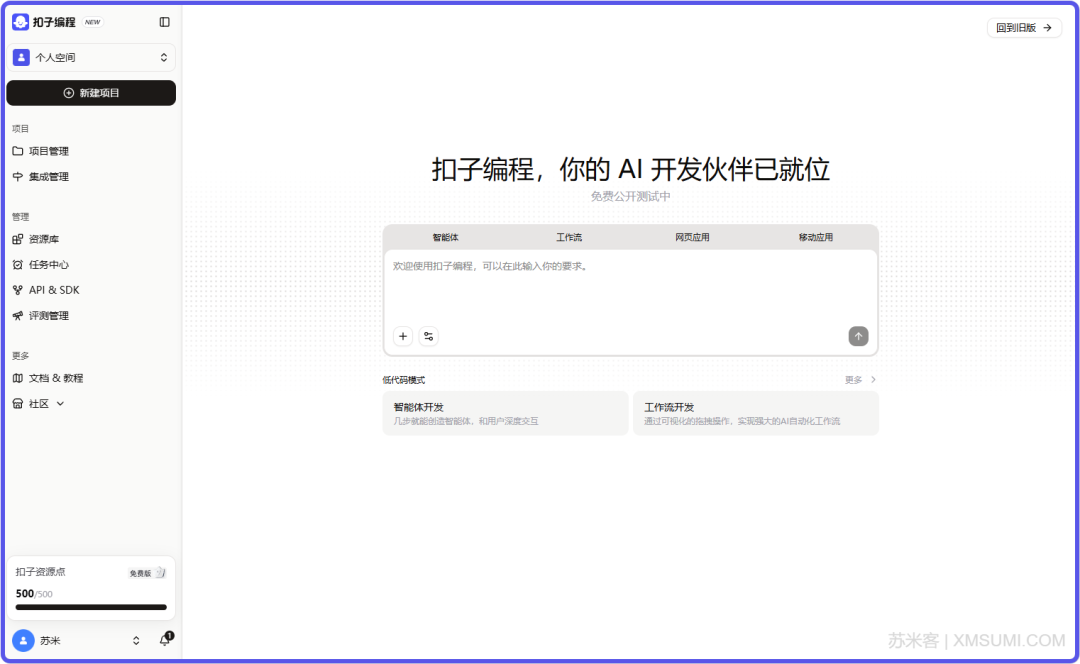Select the 工作流 tab
This screenshot has height=664, width=1080.
pos(569,237)
